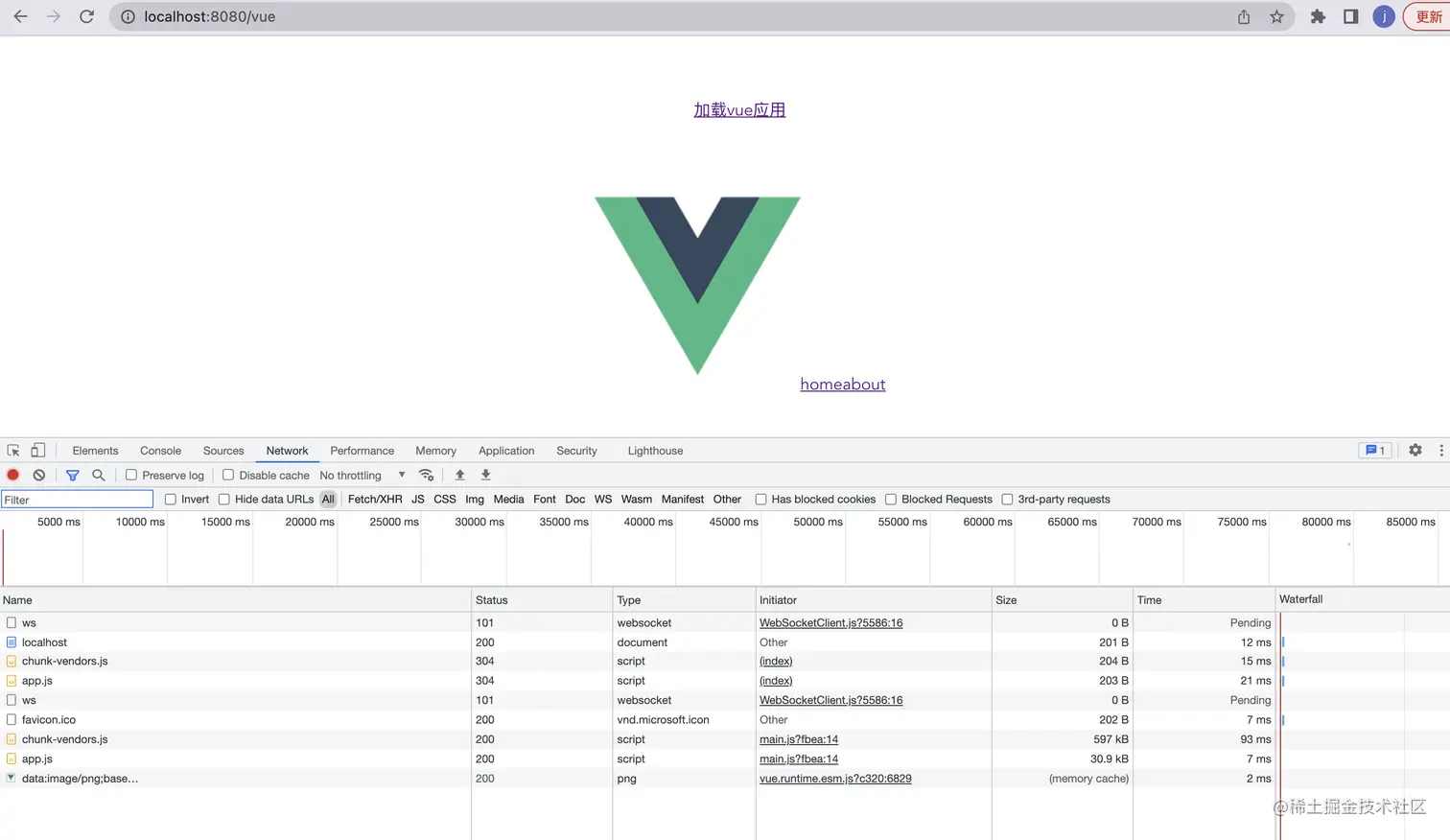Check Hide data URLs checkbox
Viewport: 1450px width, 840px height.
[x=224, y=499]
